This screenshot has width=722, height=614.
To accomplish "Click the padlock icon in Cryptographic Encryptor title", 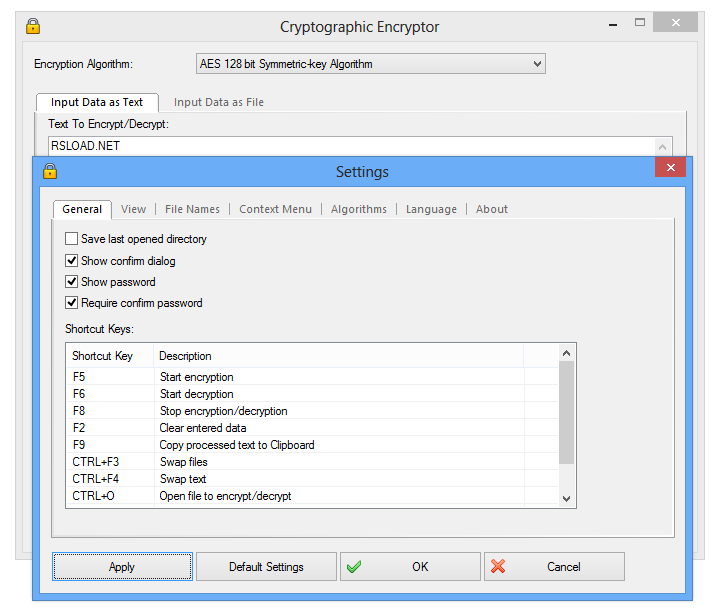I will pyautogui.click(x=33, y=26).
